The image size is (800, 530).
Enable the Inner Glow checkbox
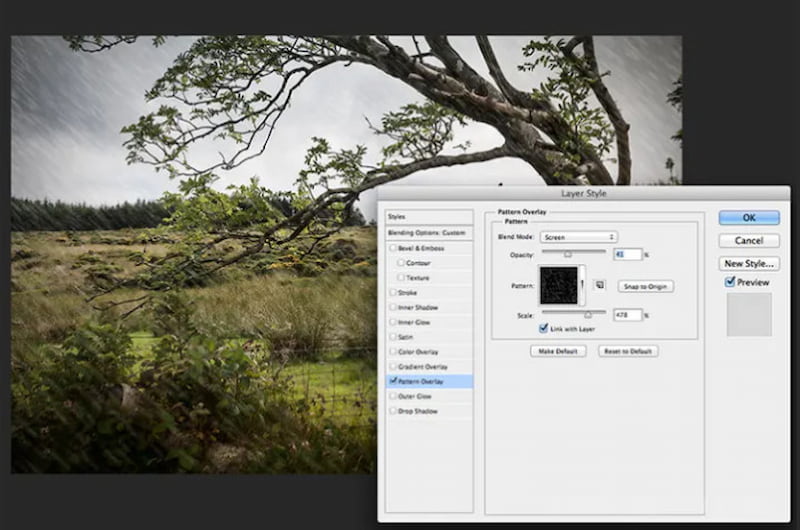tap(392, 322)
